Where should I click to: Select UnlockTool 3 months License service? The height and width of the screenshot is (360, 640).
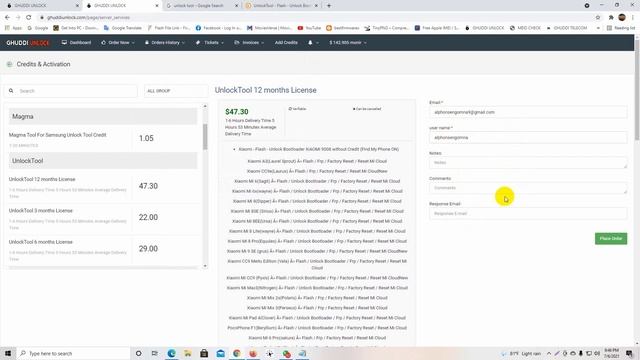[x=41, y=211]
